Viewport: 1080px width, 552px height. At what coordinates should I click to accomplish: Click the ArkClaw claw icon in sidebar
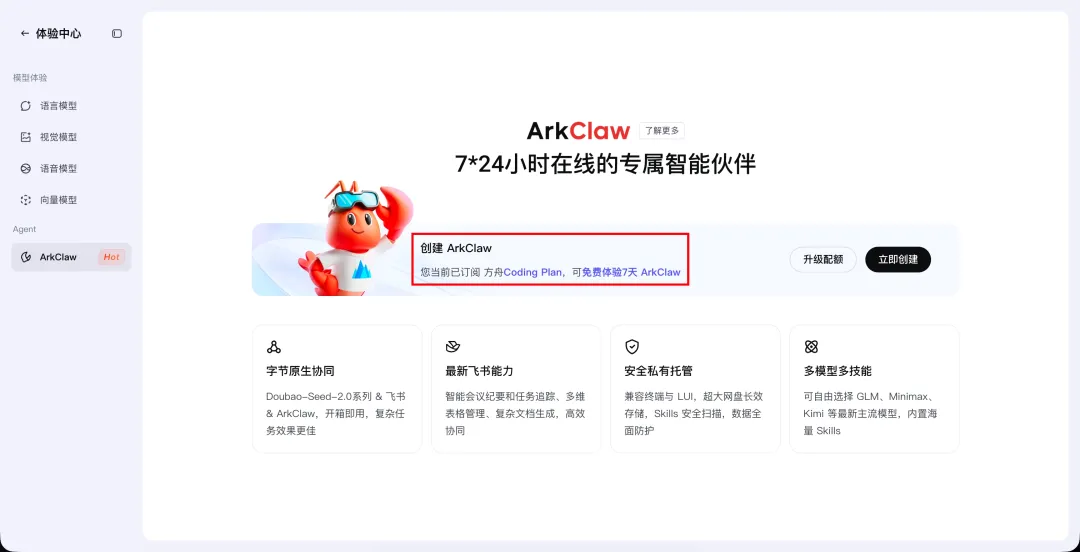coord(26,257)
